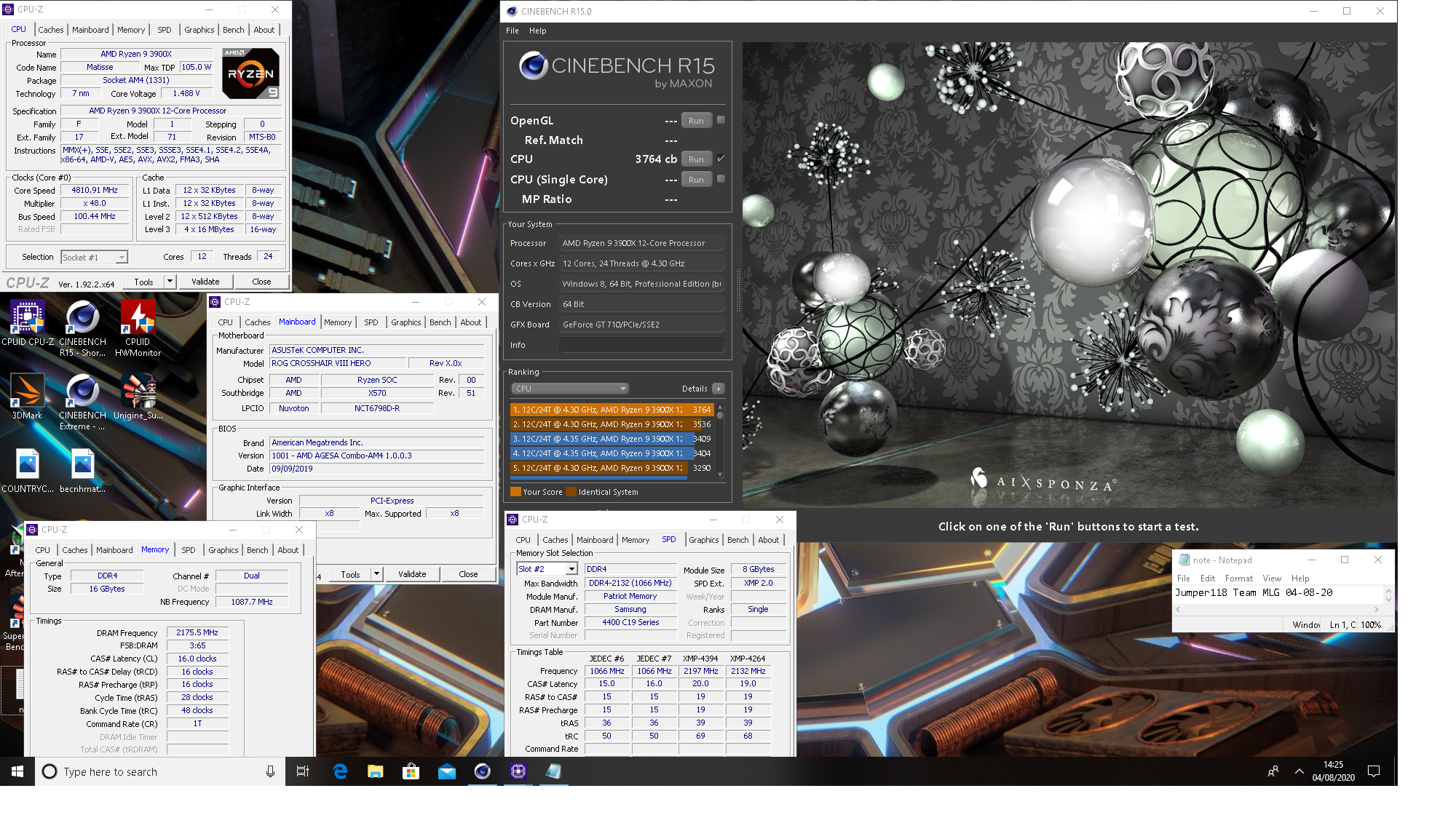Expand Tools dropdown arrow in Mainboard CPU-Z window

click(376, 574)
